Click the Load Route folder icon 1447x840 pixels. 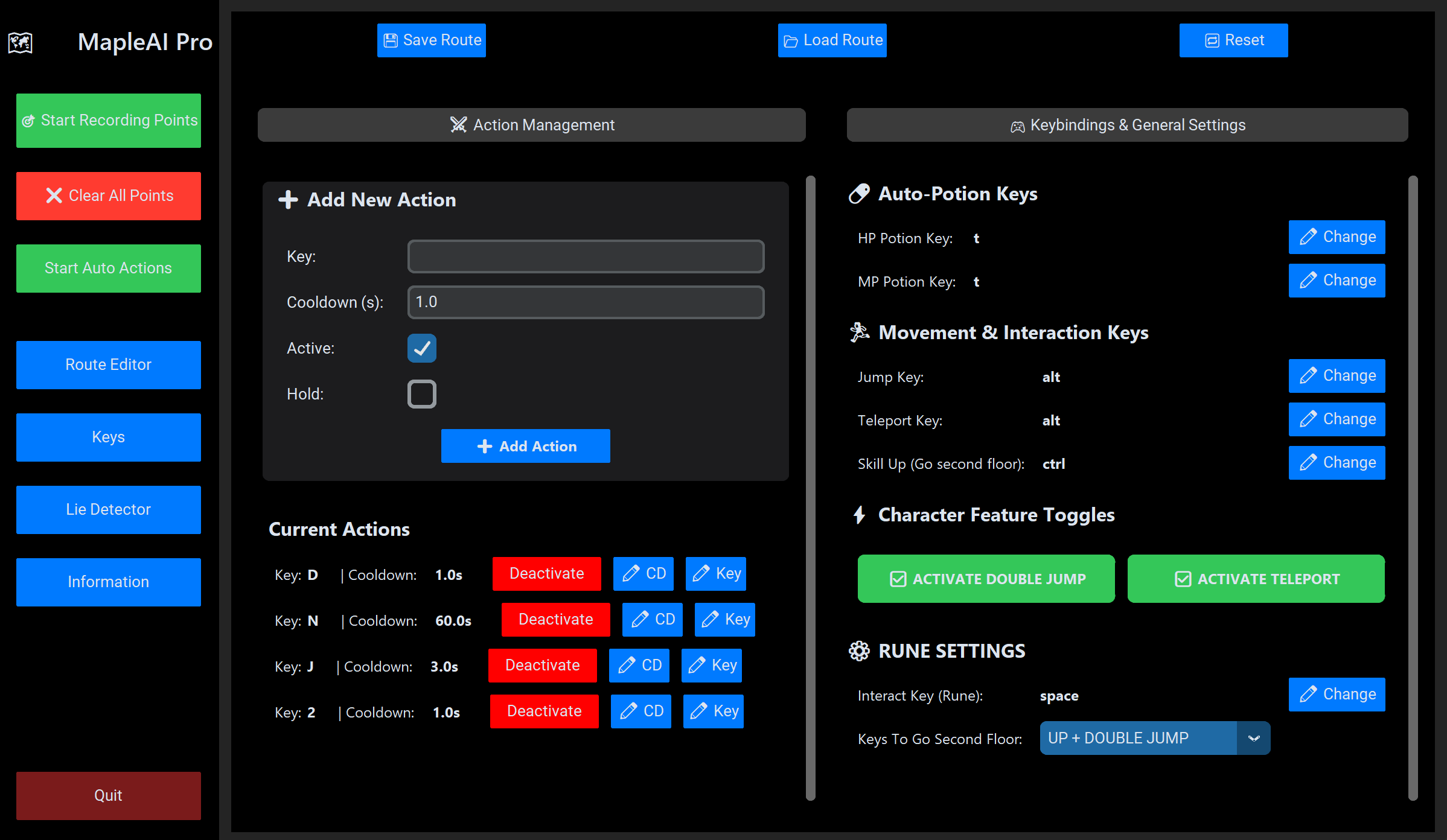pos(790,41)
